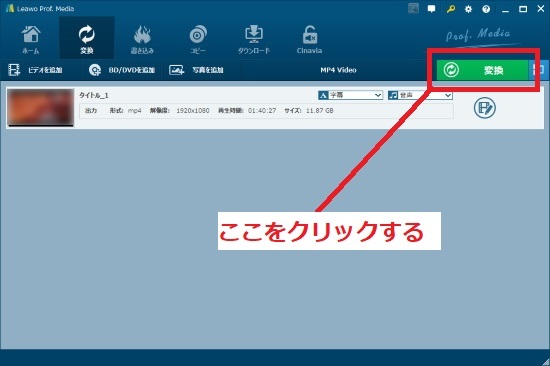The height and width of the screenshot is (366, 550).
Task: Open the MP4 Video output profile selector
Action: pyautogui.click(x=338, y=70)
